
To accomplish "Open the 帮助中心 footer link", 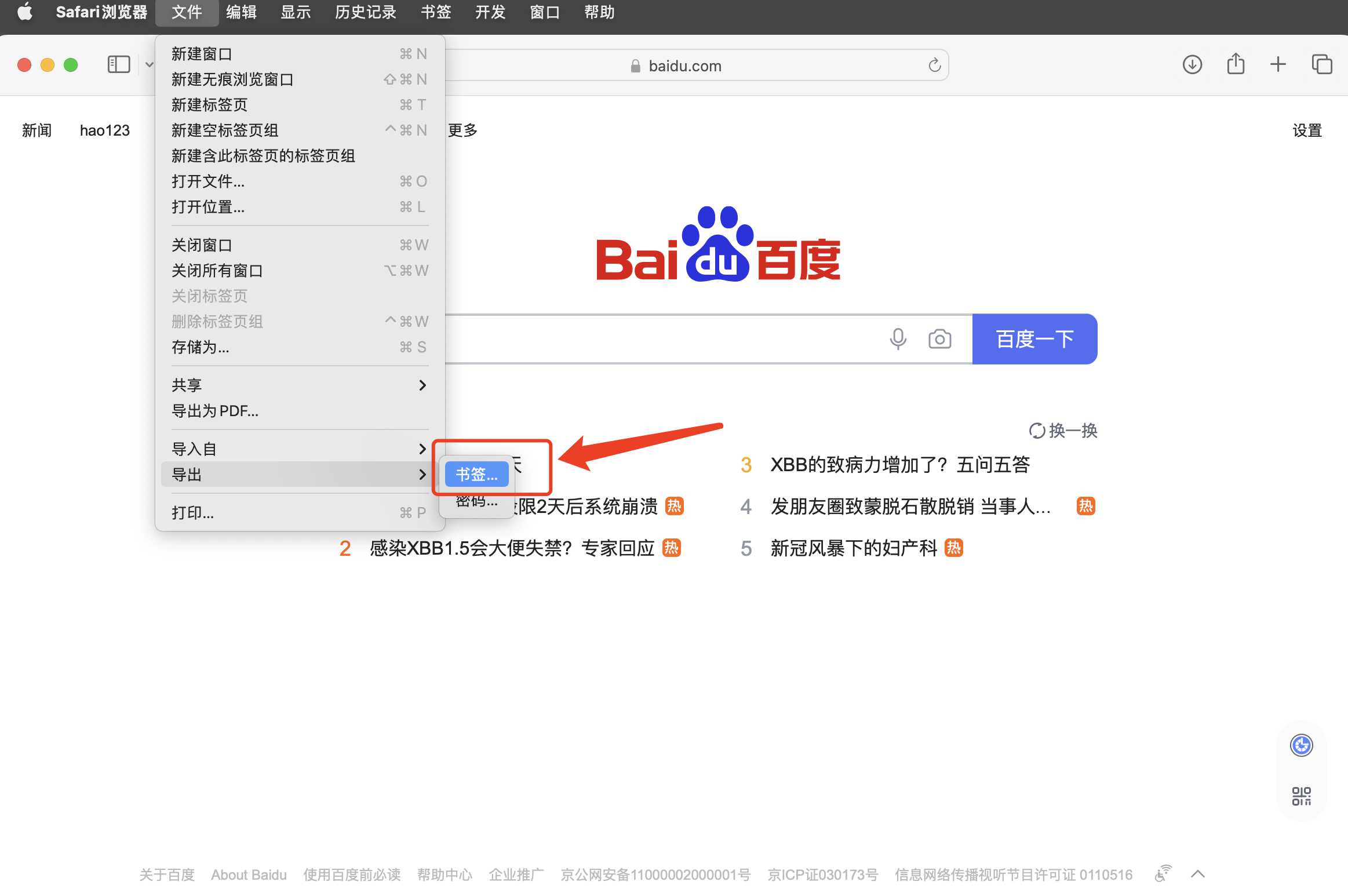I will coord(445,875).
